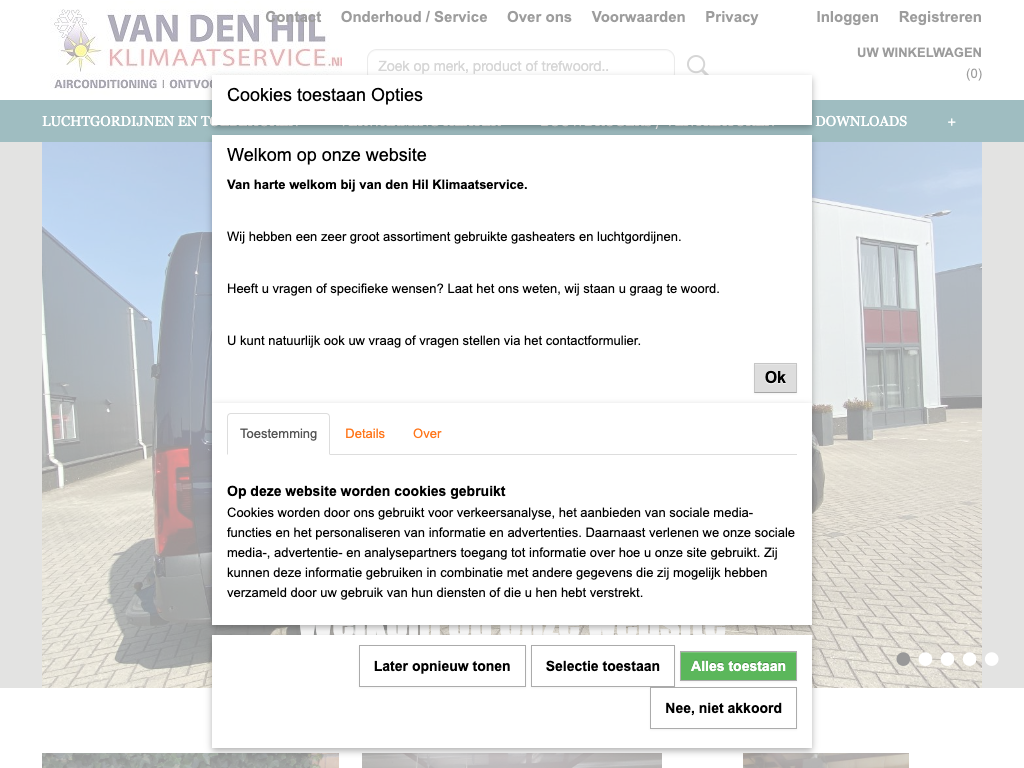The width and height of the screenshot is (1024, 768).
Task: Click 'Cookies toestaan Opties' title
Action: pos(325,95)
